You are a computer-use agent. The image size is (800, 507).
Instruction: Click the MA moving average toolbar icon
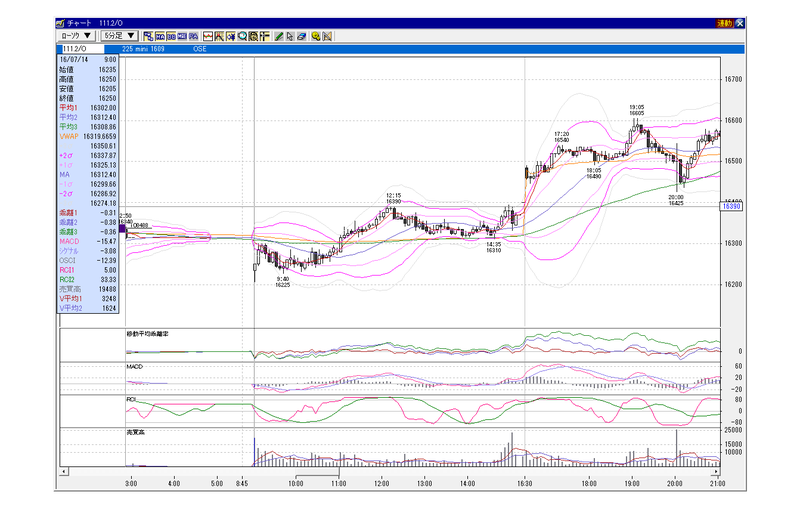[161, 35]
